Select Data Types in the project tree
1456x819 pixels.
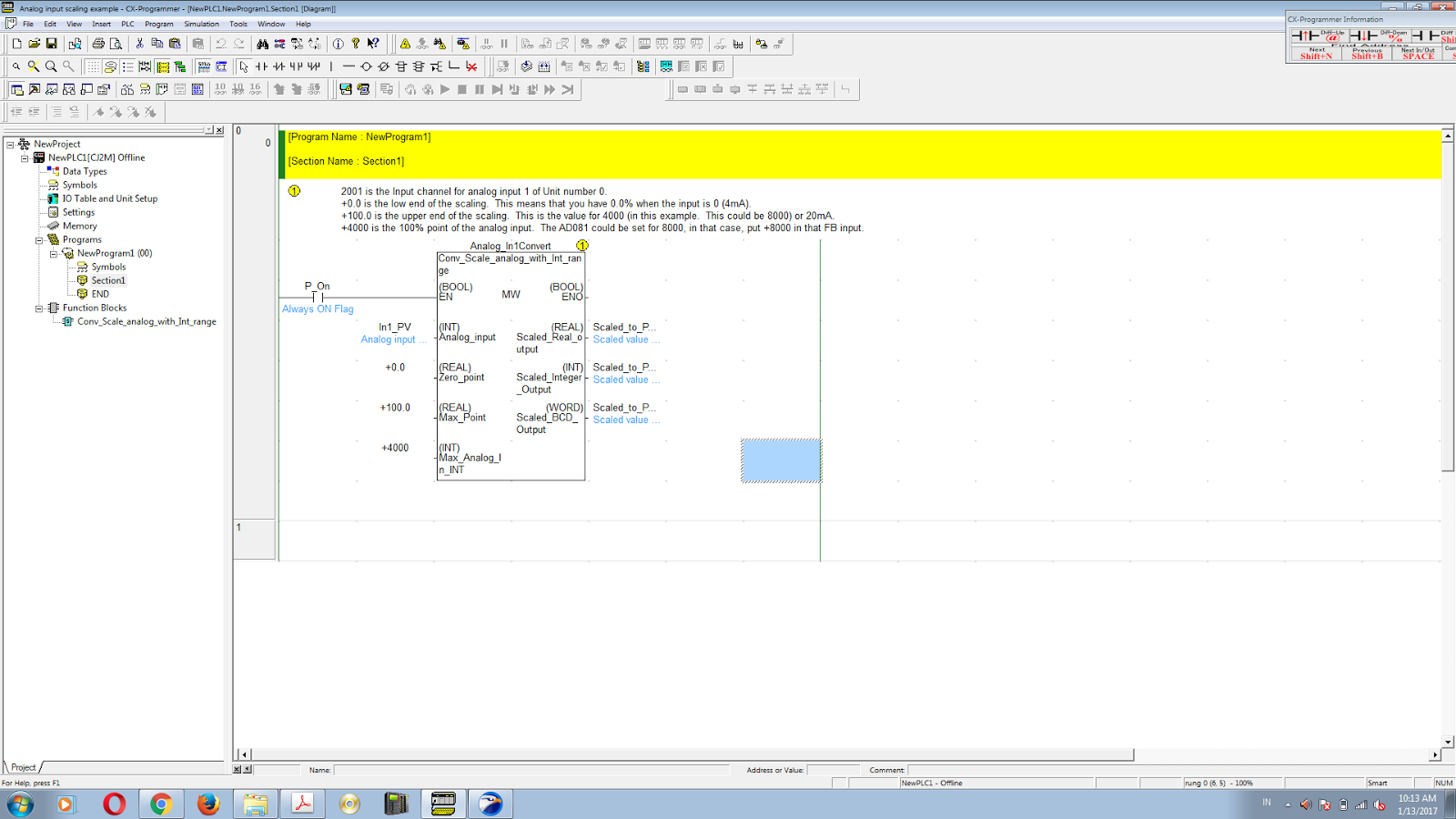(x=85, y=171)
